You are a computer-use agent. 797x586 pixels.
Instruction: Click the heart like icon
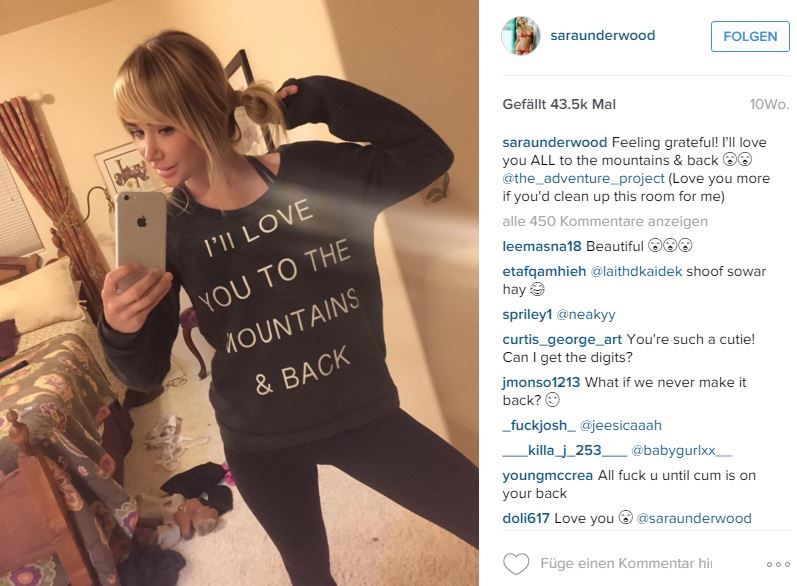tap(516, 564)
